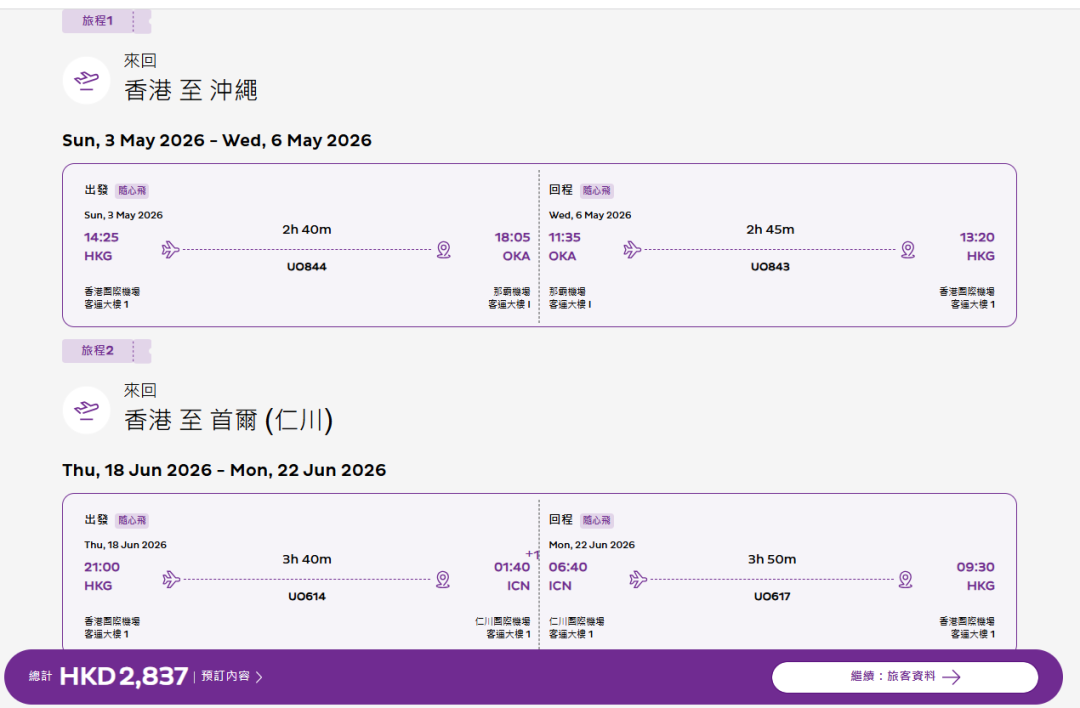This screenshot has width=1080, height=708.
Task: Click destination pin icon on UO843 flight
Action: coord(908,249)
